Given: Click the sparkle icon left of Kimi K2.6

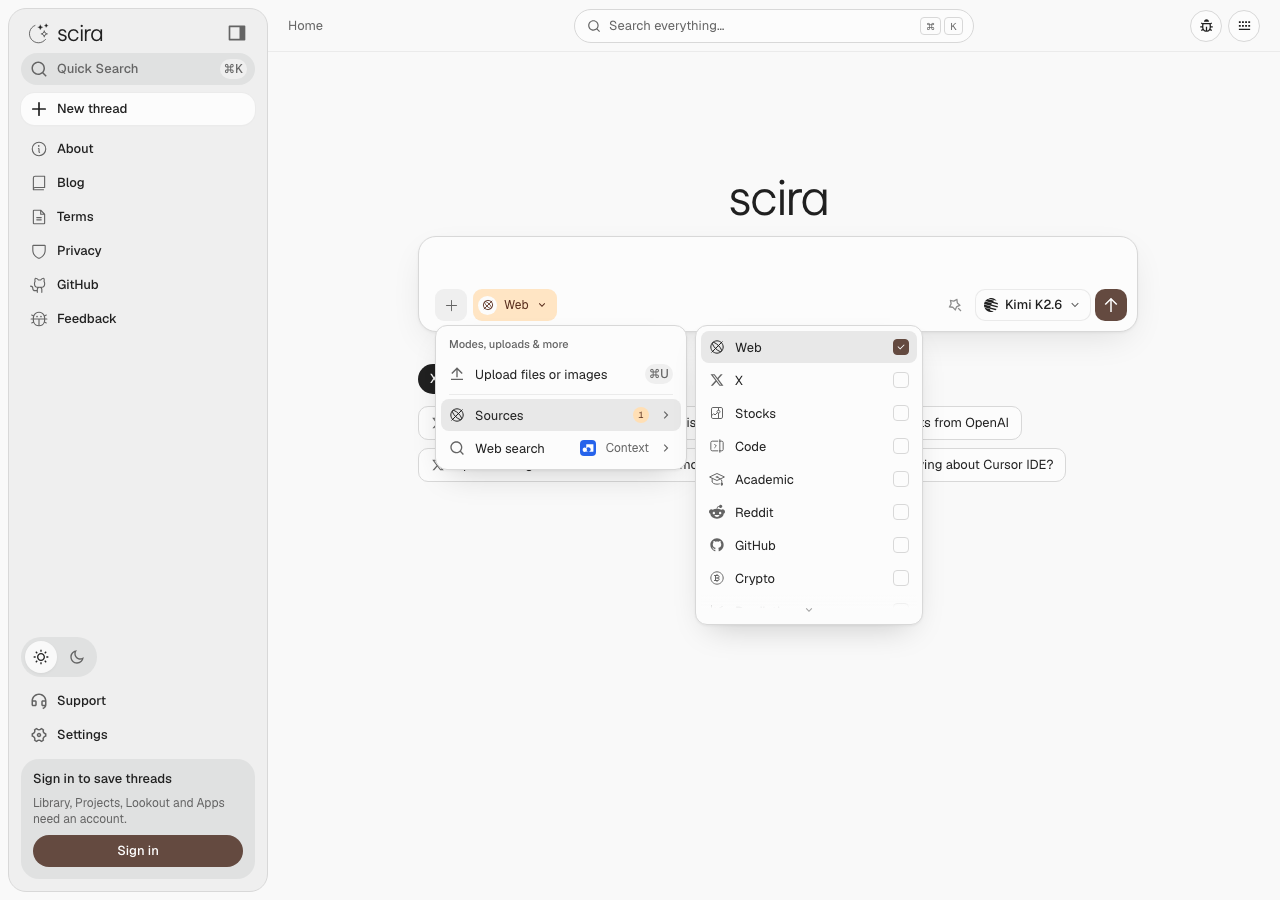Looking at the screenshot, I should point(955,305).
